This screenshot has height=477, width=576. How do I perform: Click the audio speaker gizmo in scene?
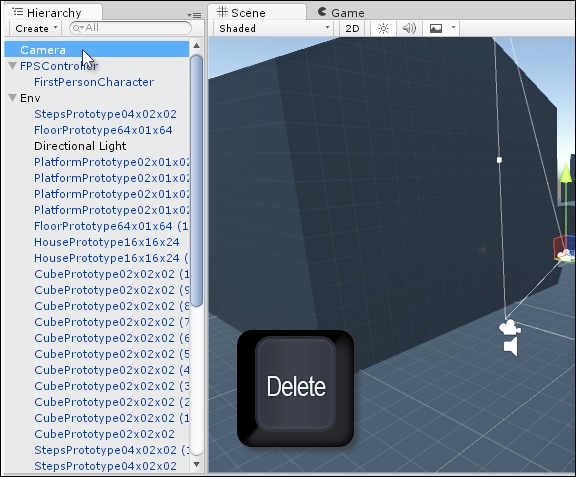511,347
